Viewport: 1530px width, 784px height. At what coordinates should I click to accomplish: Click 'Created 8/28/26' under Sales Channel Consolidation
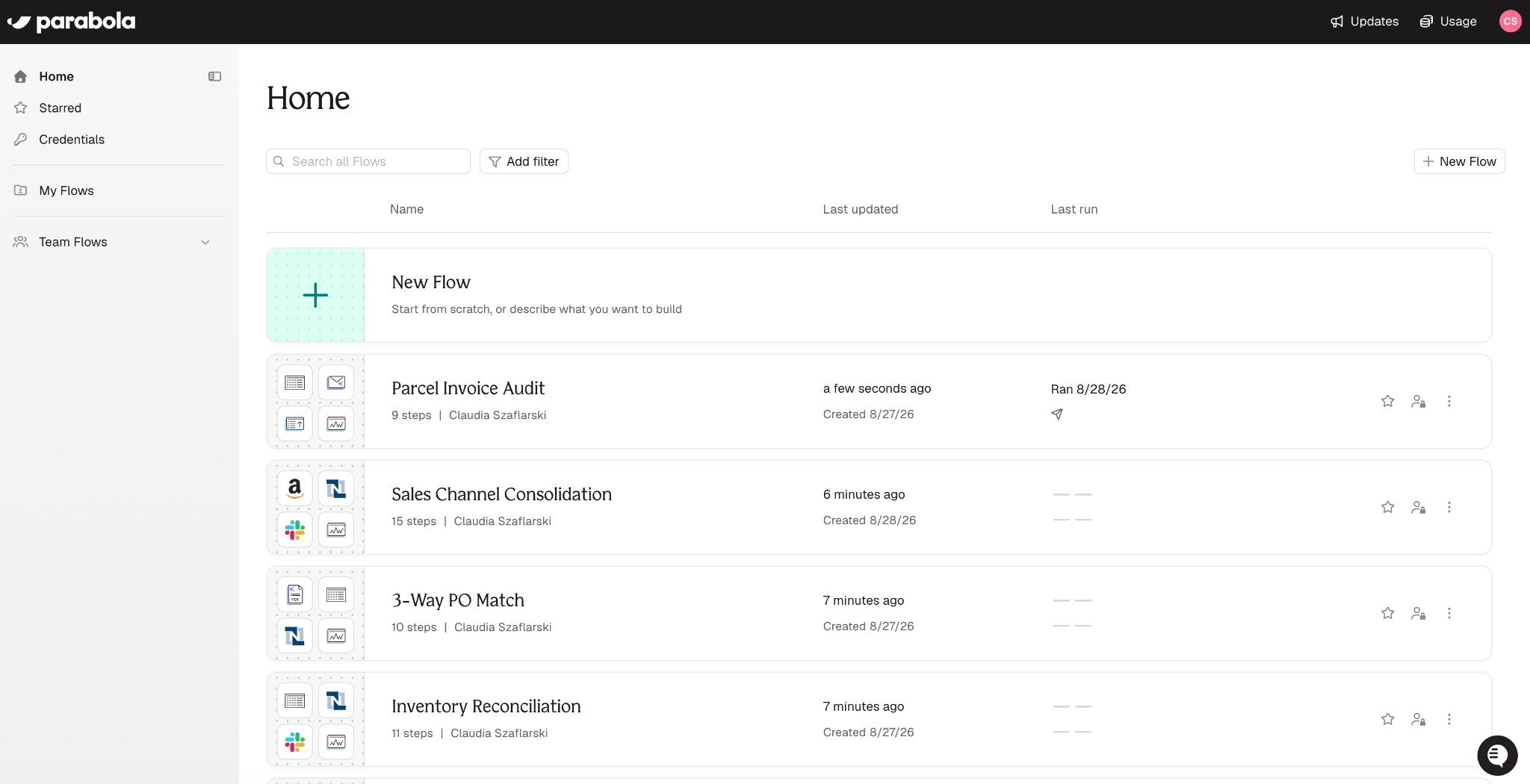870,520
